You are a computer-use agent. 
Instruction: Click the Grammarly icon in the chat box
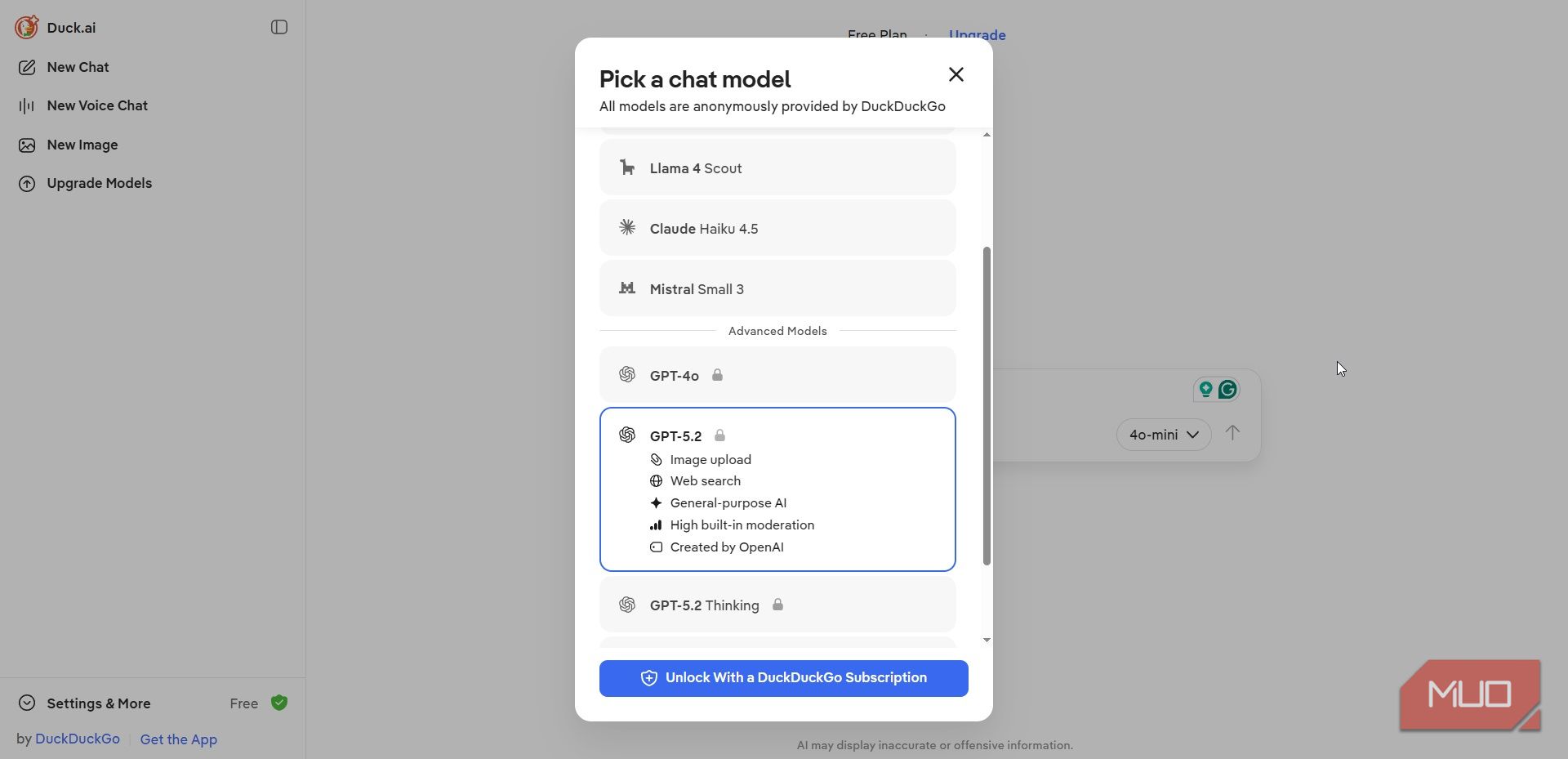click(1227, 390)
